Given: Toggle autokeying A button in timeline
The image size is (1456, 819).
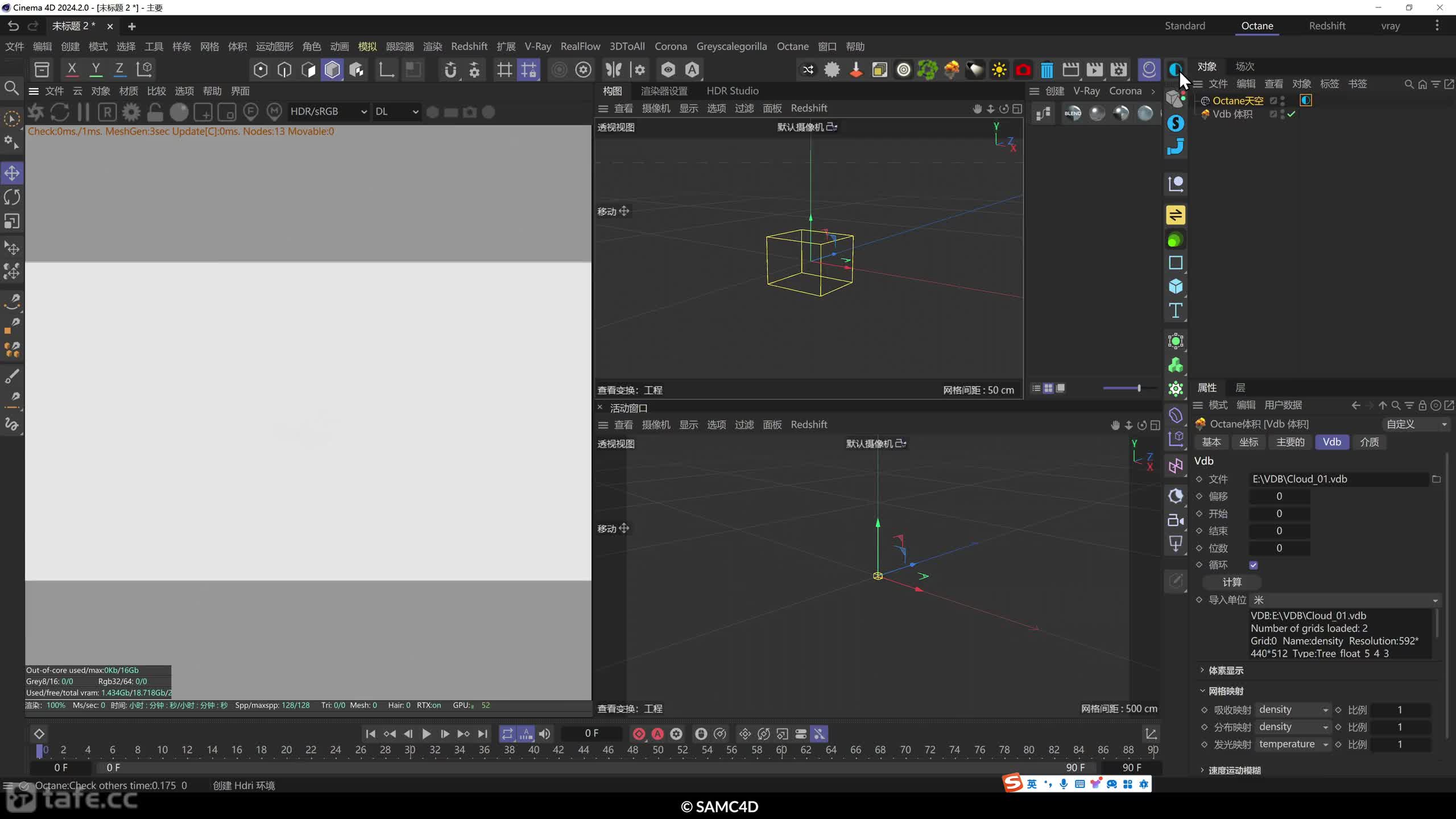Looking at the screenshot, I should click(657, 734).
